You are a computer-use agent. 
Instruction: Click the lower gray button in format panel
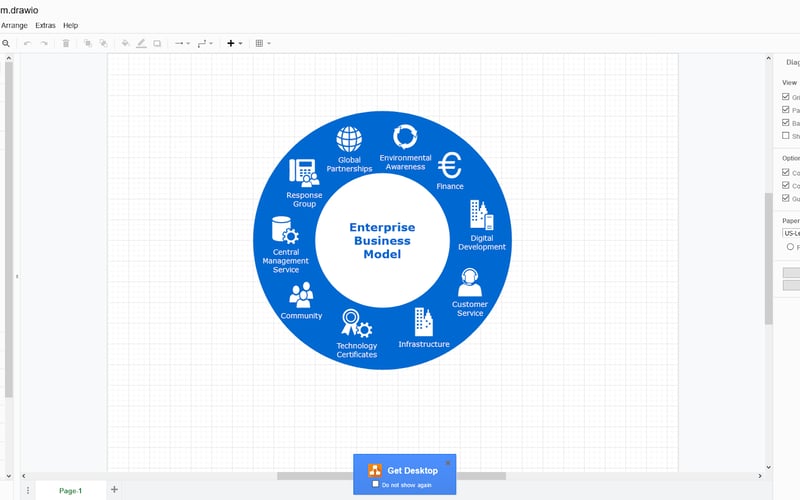791,285
